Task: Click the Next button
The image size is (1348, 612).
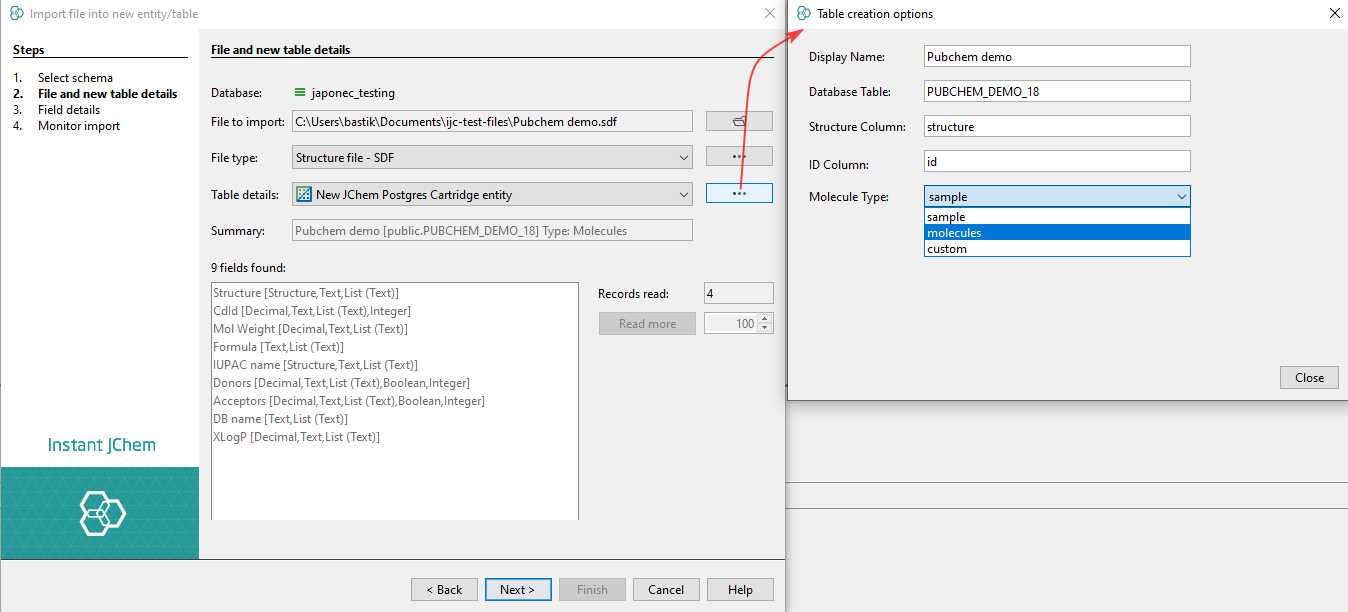Action: pyautogui.click(x=517, y=590)
